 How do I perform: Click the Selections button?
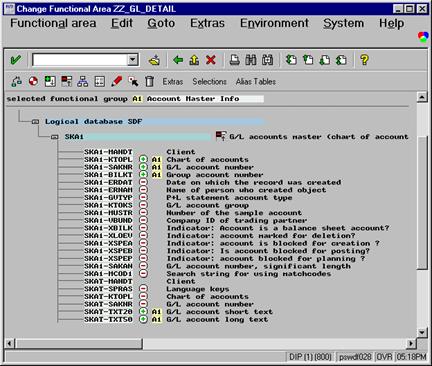[209, 82]
